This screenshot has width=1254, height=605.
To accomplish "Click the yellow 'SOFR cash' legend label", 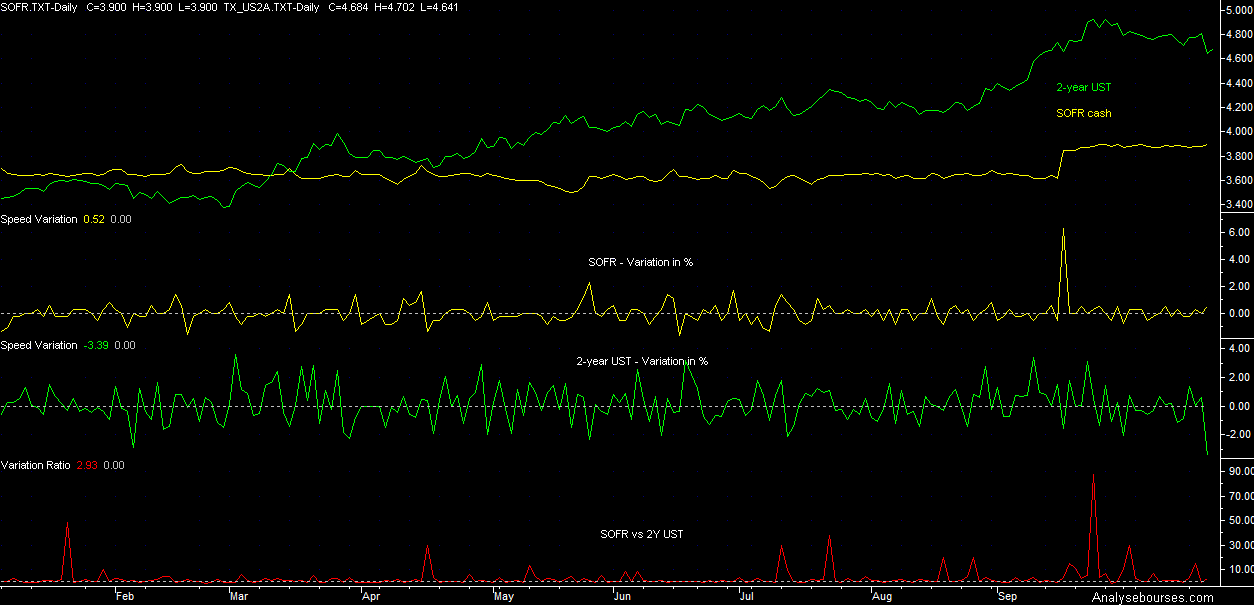I will click(1084, 113).
